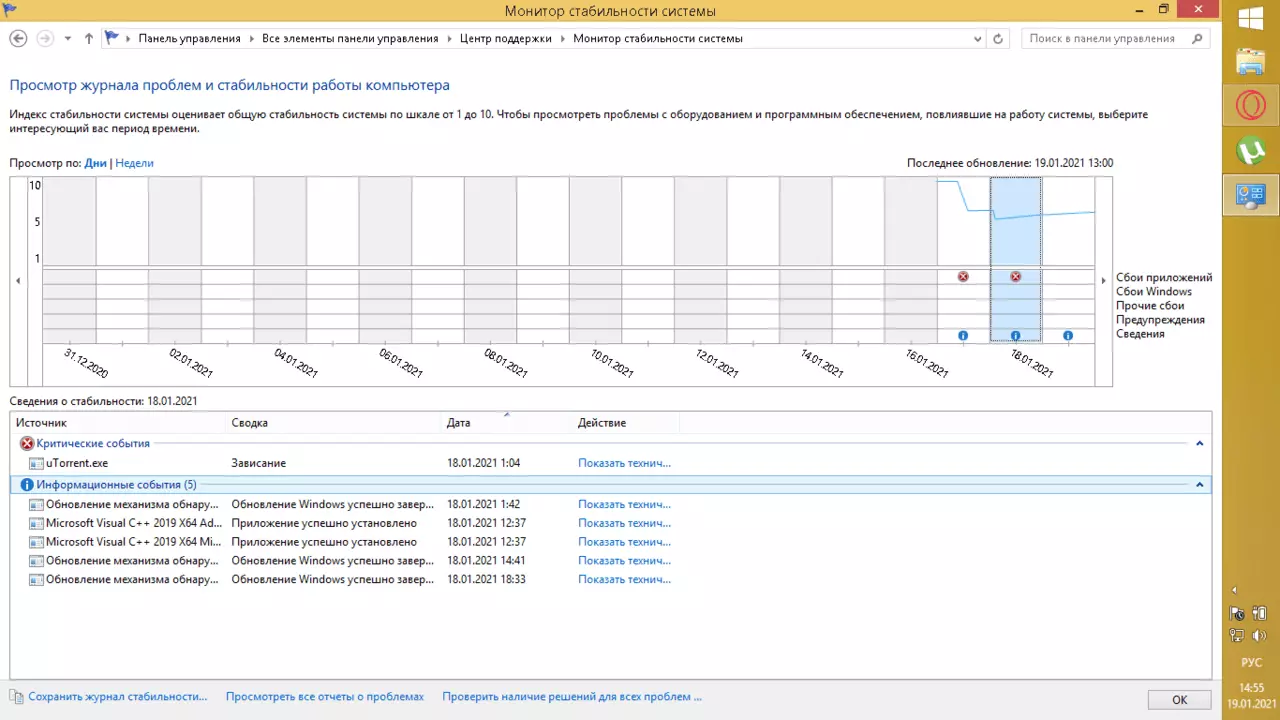This screenshot has height=720, width=1280.
Task: Collapse "Информационные события (5)" with its chevron
Action: (x=1200, y=485)
